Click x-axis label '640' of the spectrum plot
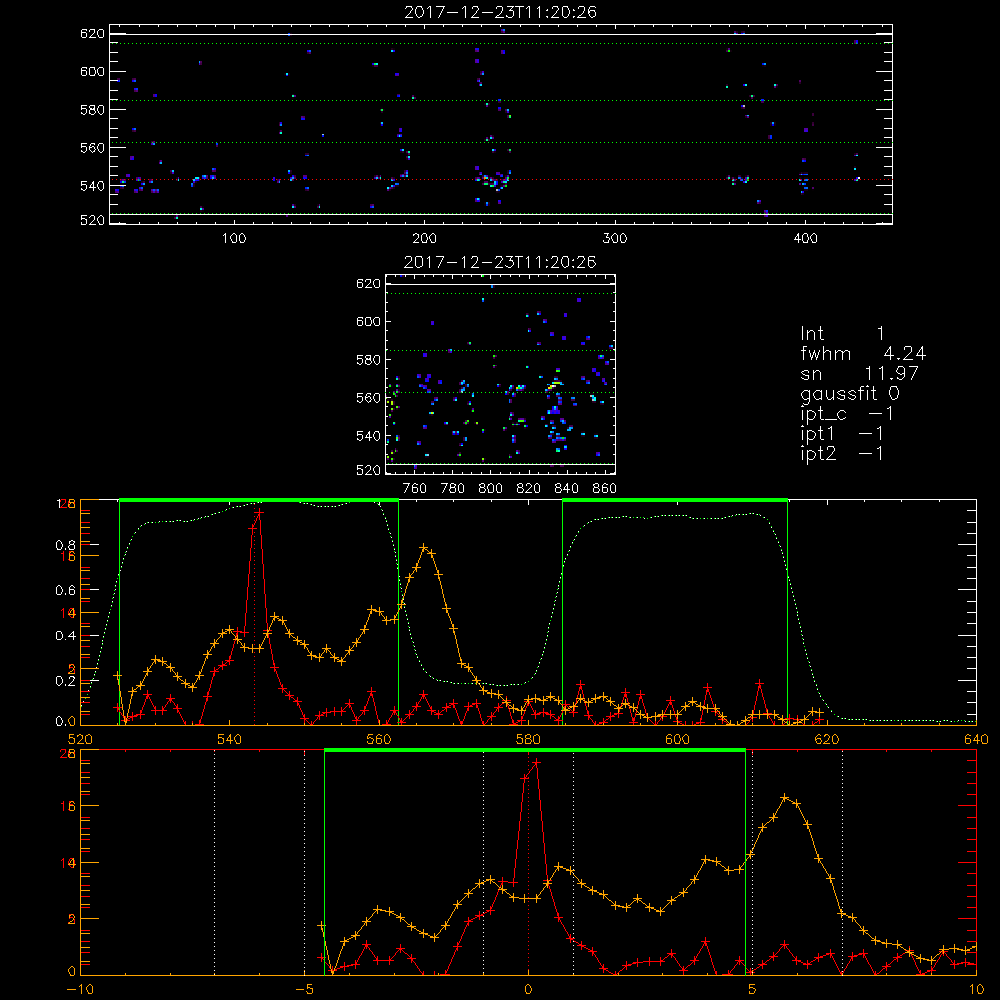The height and width of the screenshot is (1000, 1000). pyautogui.click(x=976, y=739)
